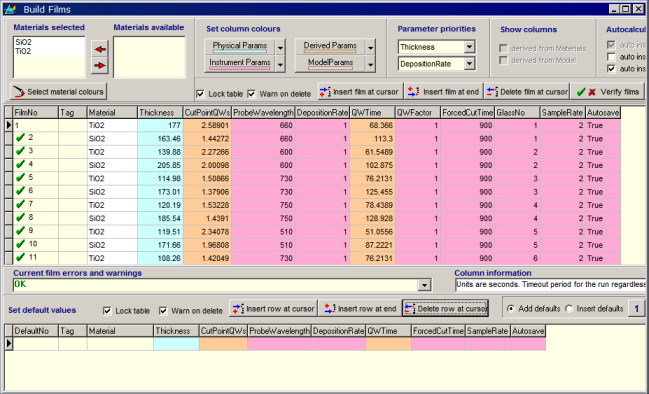
Task: Open Thickness priority dropdown
Action: pyautogui.click(x=469, y=47)
